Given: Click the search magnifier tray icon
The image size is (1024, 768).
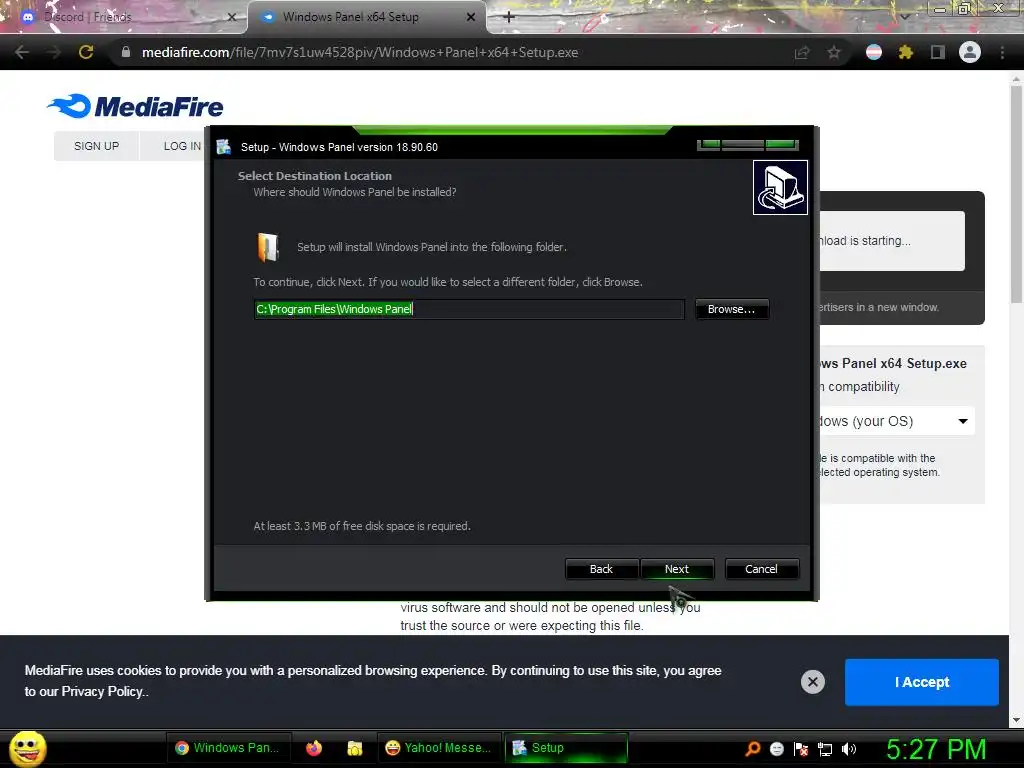Looking at the screenshot, I should [x=752, y=748].
